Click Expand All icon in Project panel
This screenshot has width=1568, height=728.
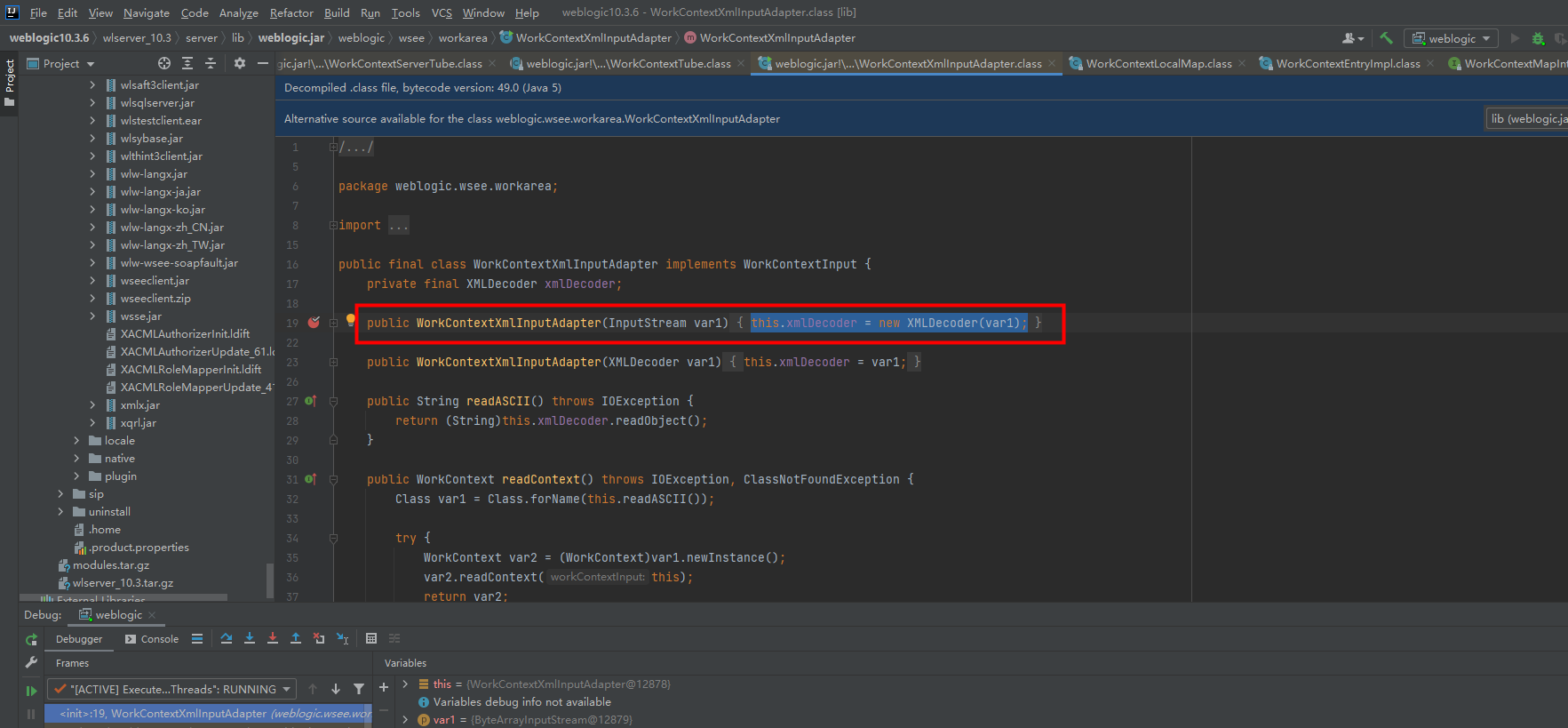[187, 63]
